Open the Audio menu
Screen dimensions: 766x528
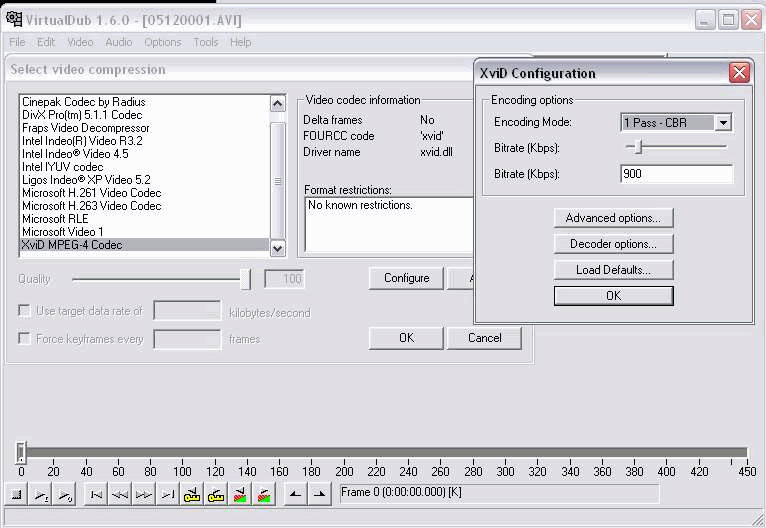coord(119,42)
